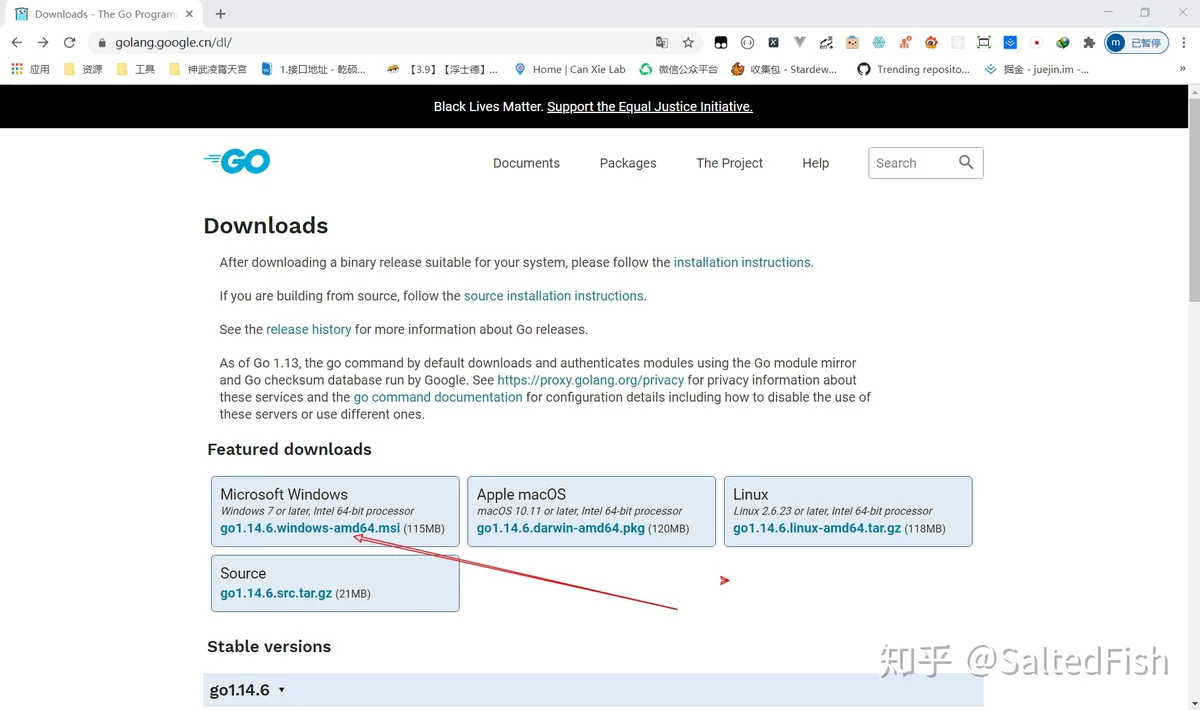Download go1.14.6.darwin-amd64.pkg

[561, 528]
